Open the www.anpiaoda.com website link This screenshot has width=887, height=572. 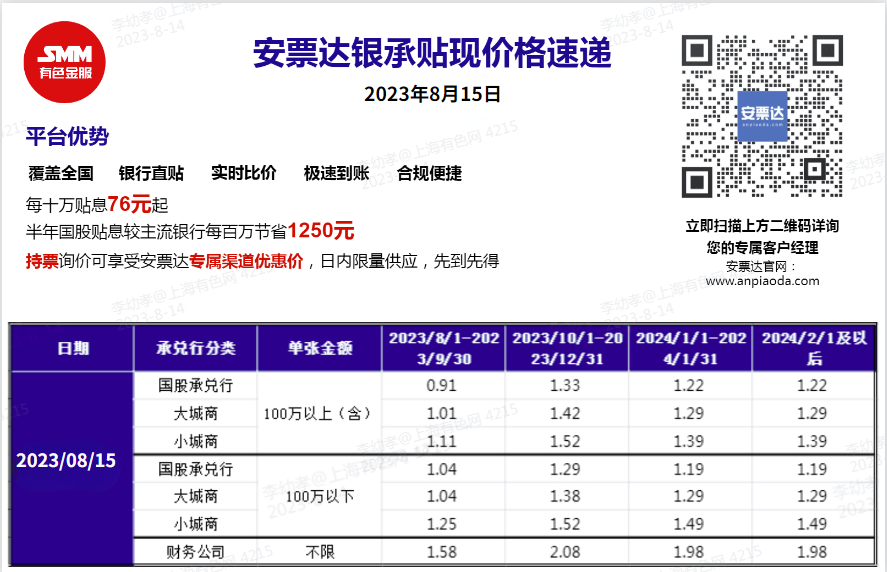(x=762, y=281)
